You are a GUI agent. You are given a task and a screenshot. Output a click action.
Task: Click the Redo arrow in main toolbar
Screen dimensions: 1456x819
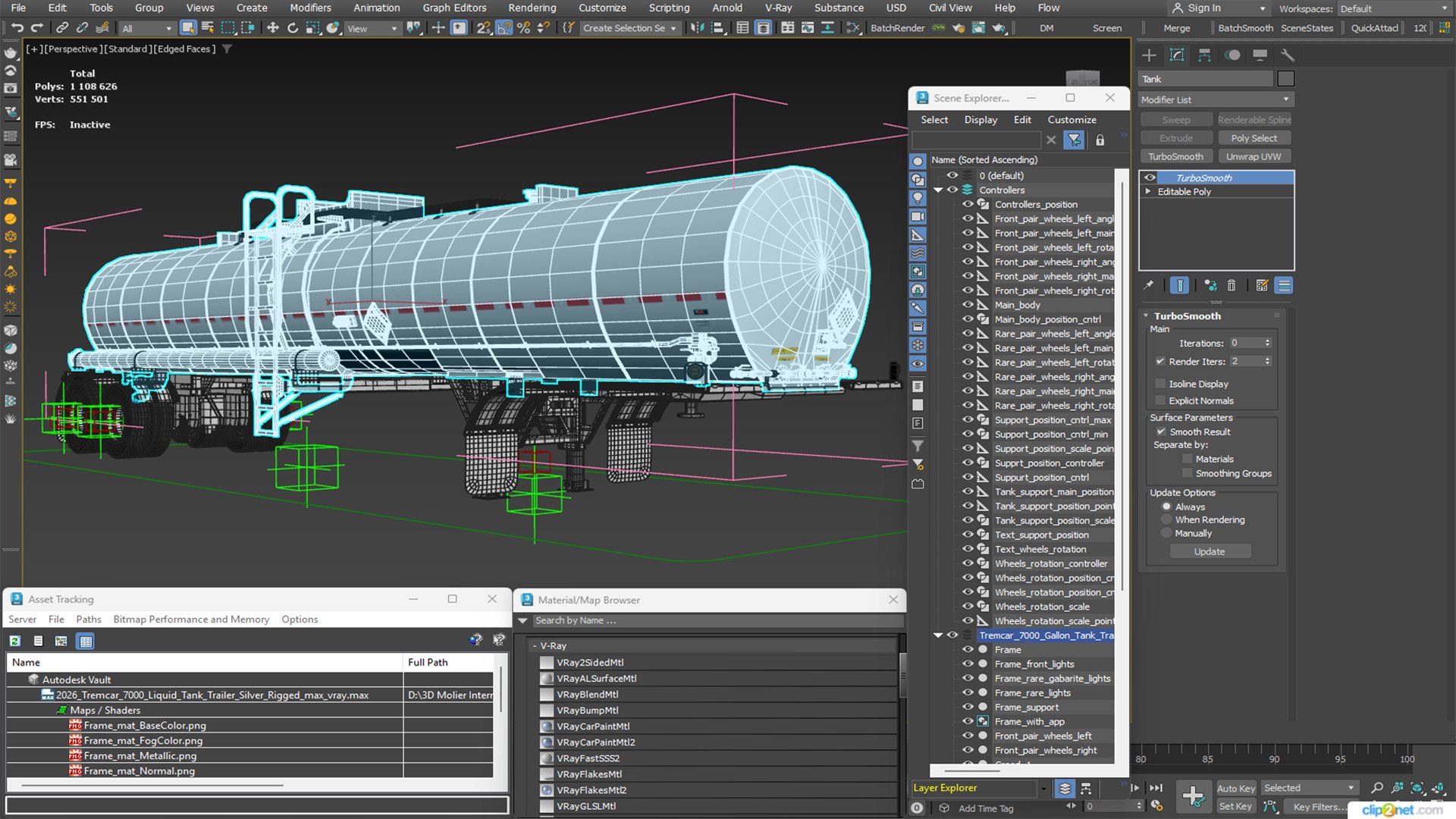pos(36,28)
